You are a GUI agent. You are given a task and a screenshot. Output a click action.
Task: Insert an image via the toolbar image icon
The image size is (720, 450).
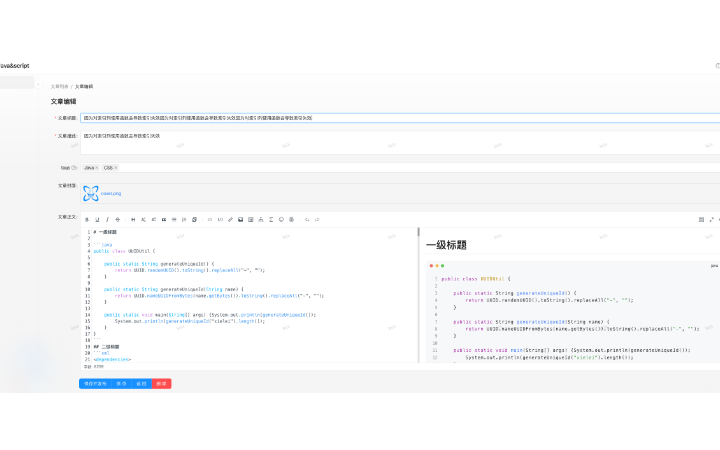(240, 219)
